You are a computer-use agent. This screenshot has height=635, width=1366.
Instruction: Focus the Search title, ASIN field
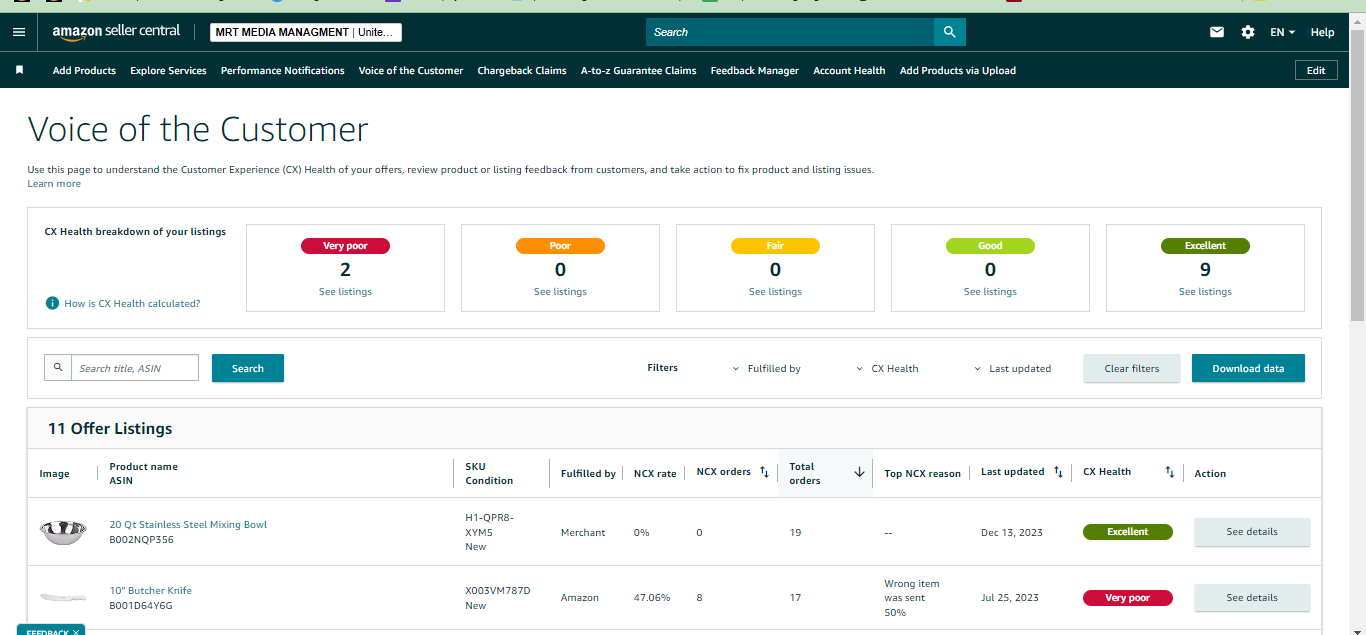135,368
